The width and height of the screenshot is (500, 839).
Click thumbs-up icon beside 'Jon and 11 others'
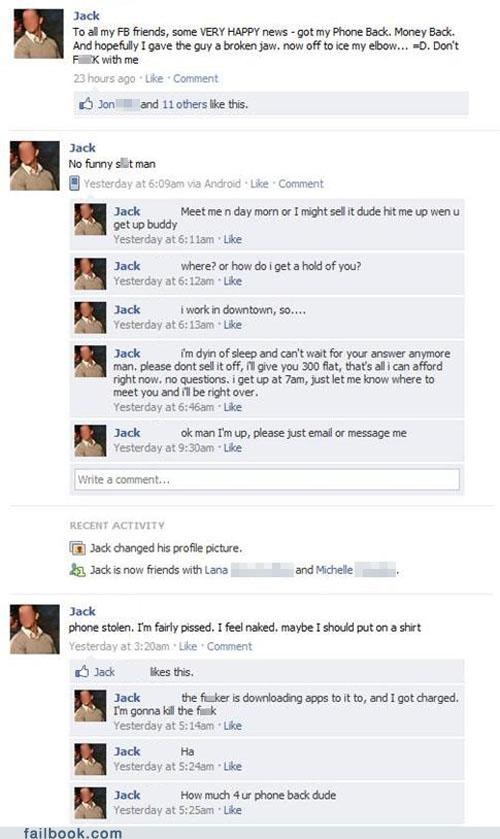[x=86, y=104]
